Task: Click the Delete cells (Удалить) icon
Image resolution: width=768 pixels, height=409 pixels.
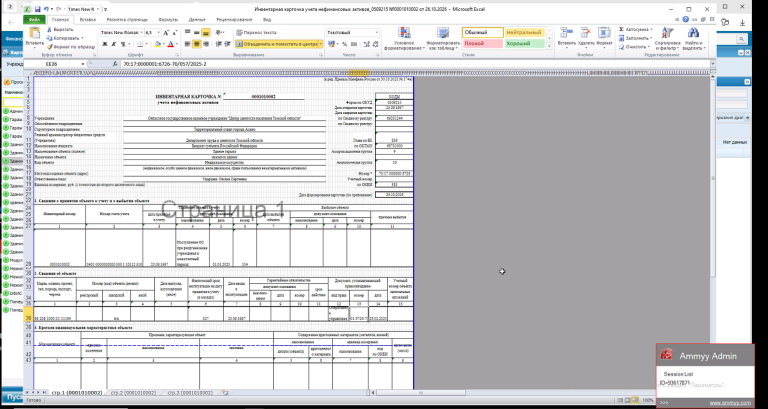Action: click(x=585, y=33)
